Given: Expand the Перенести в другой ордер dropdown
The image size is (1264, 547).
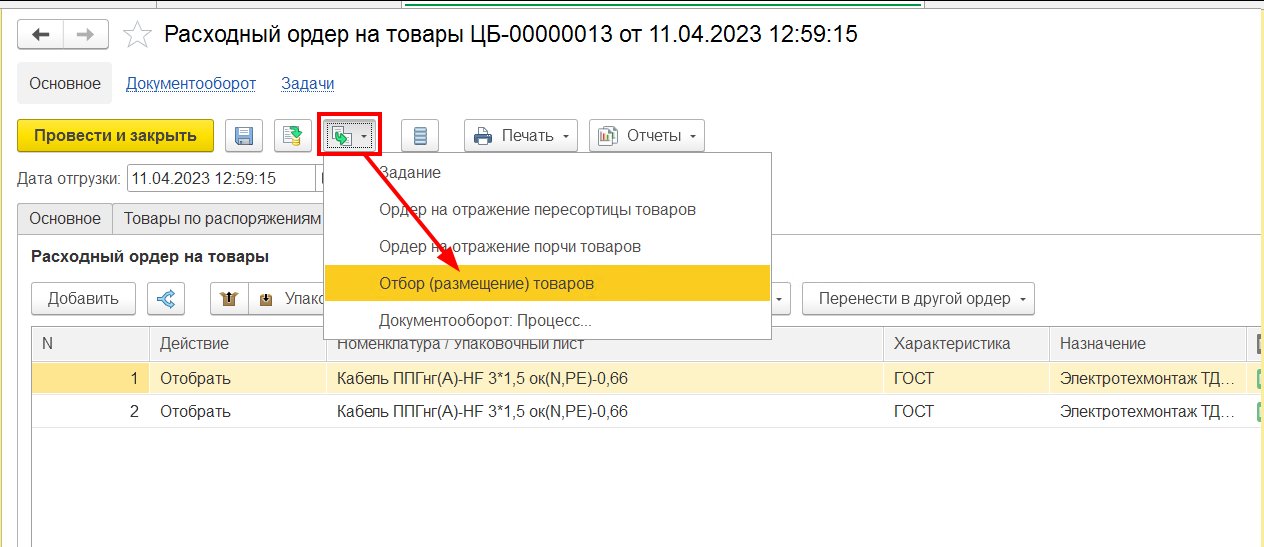Looking at the screenshot, I should click(918, 298).
